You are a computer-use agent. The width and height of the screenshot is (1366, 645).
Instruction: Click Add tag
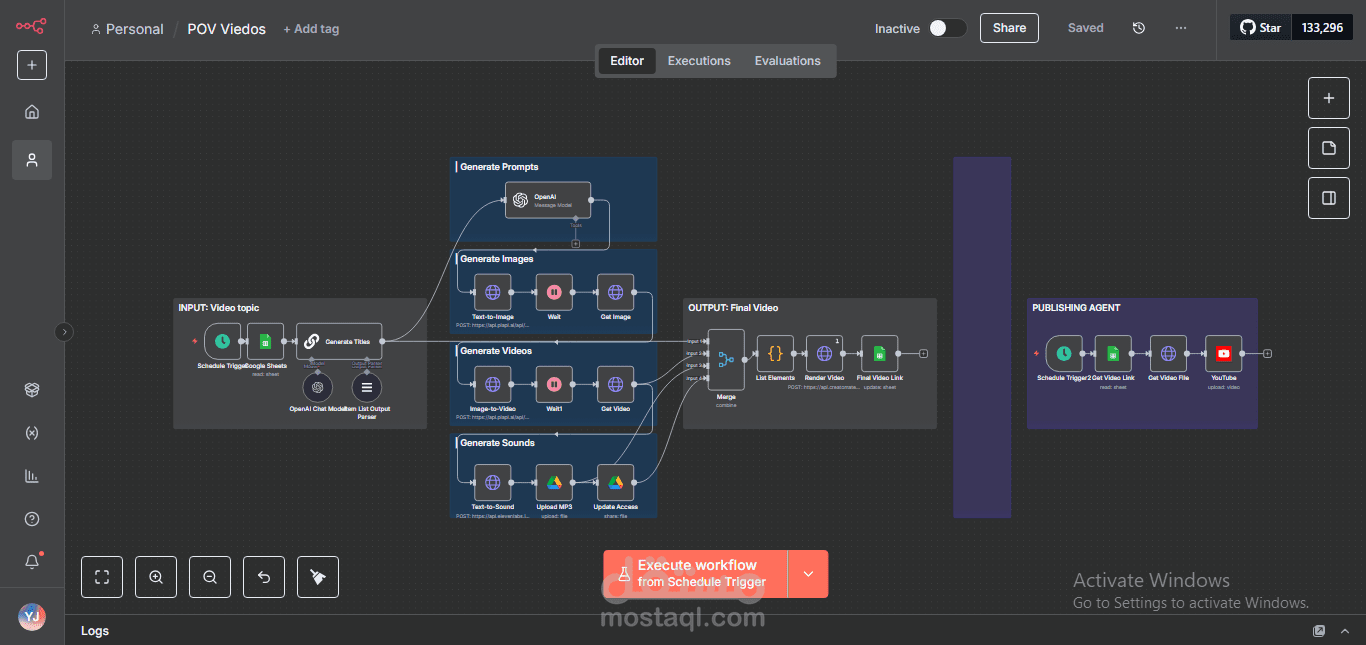coord(311,29)
